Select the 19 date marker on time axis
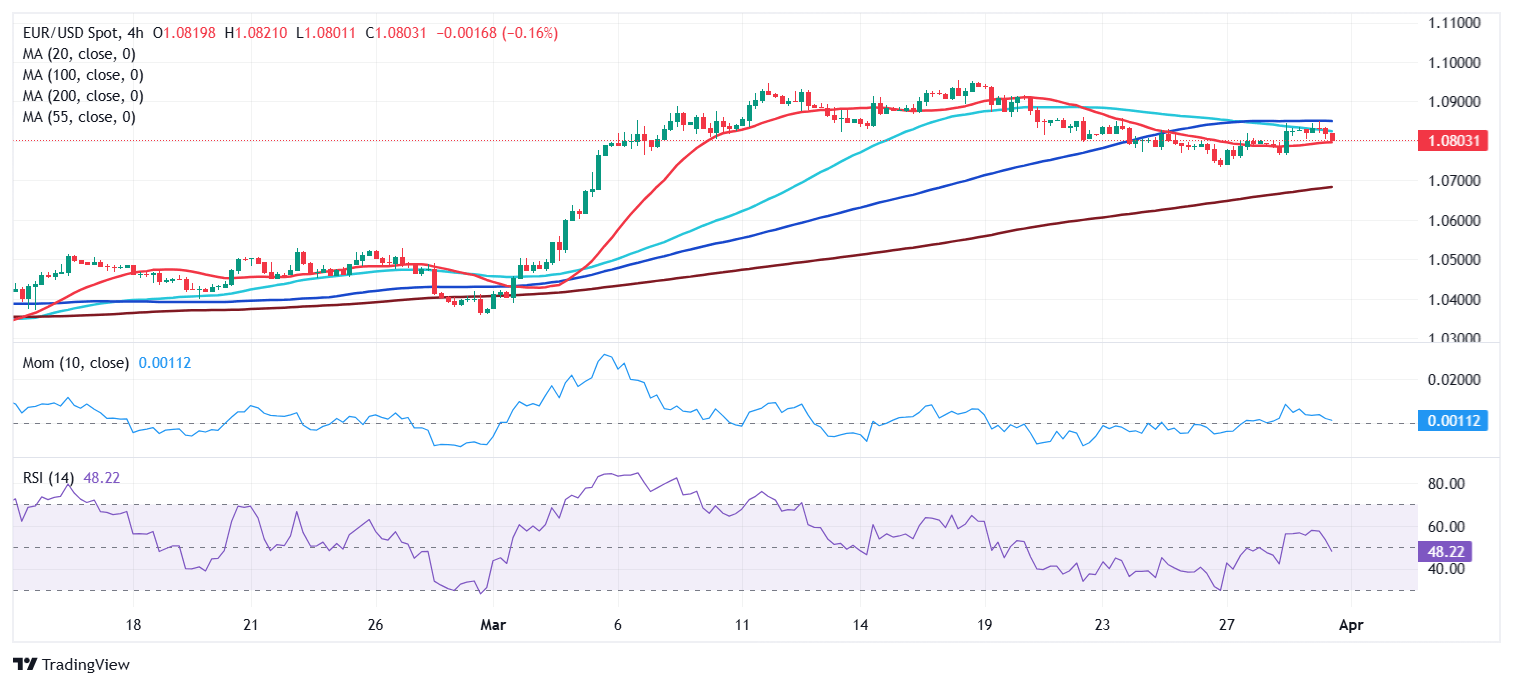The height and width of the screenshot is (686, 1513). pyautogui.click(x=984, y=625)
